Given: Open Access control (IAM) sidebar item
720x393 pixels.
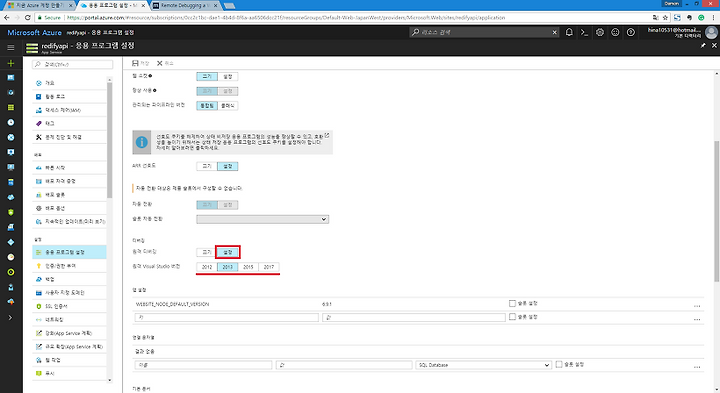Looking at the screenshot, I should [69, 110].
